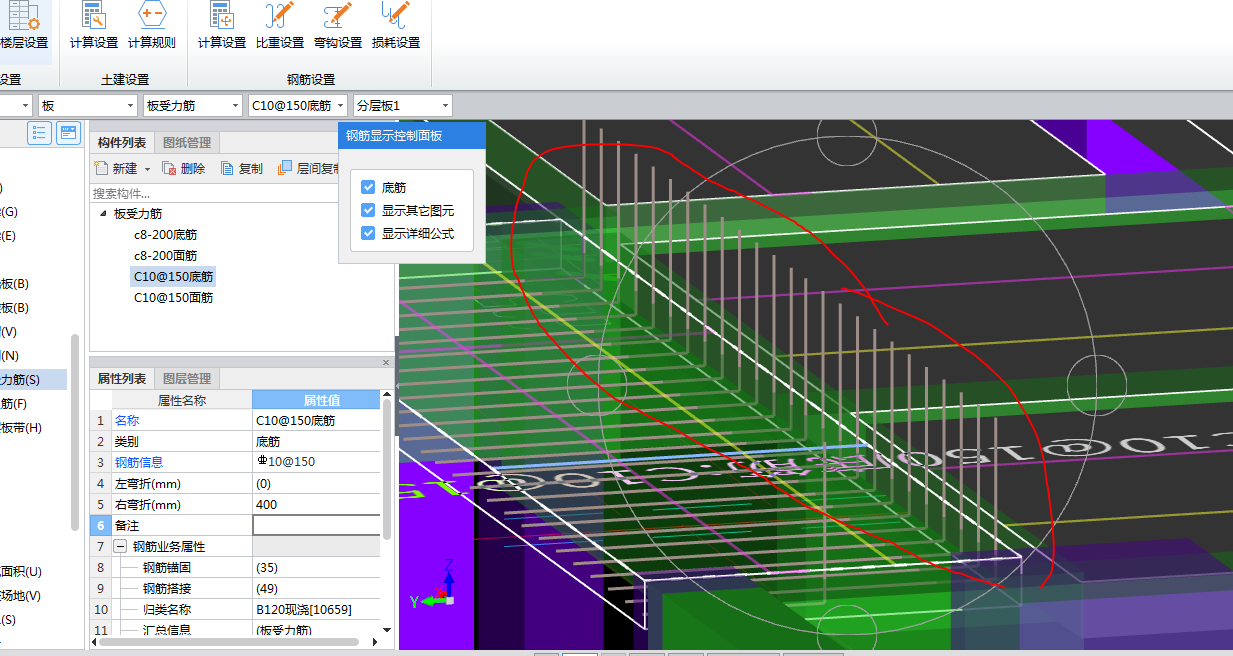Switch navigation to list view icon
Image resolution: width=1233 pixels, height=656 pixels.
click(40, 133)
